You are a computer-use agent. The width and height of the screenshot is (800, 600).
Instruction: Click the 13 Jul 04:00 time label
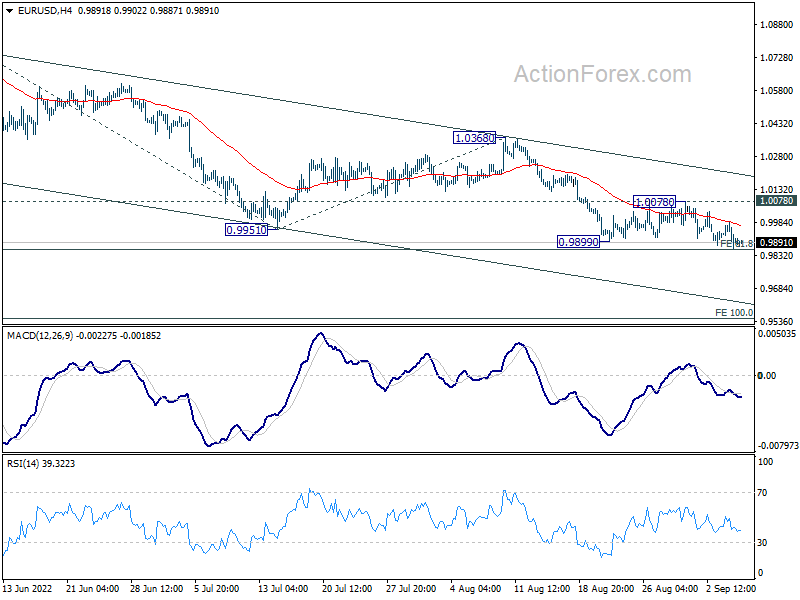(283, 589)
